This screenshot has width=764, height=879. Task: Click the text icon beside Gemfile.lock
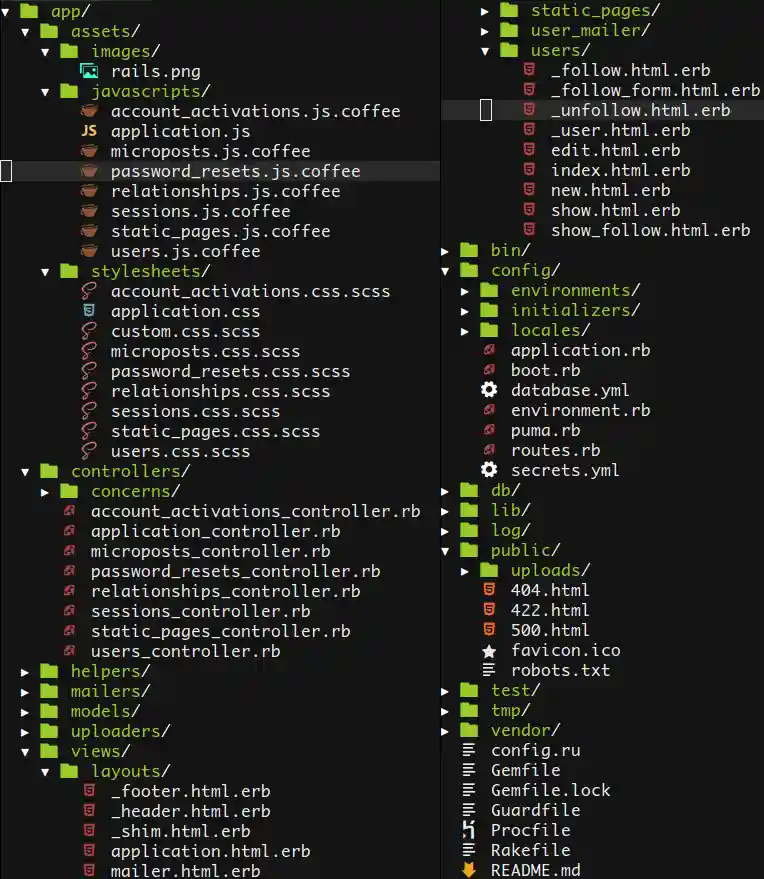469,790
